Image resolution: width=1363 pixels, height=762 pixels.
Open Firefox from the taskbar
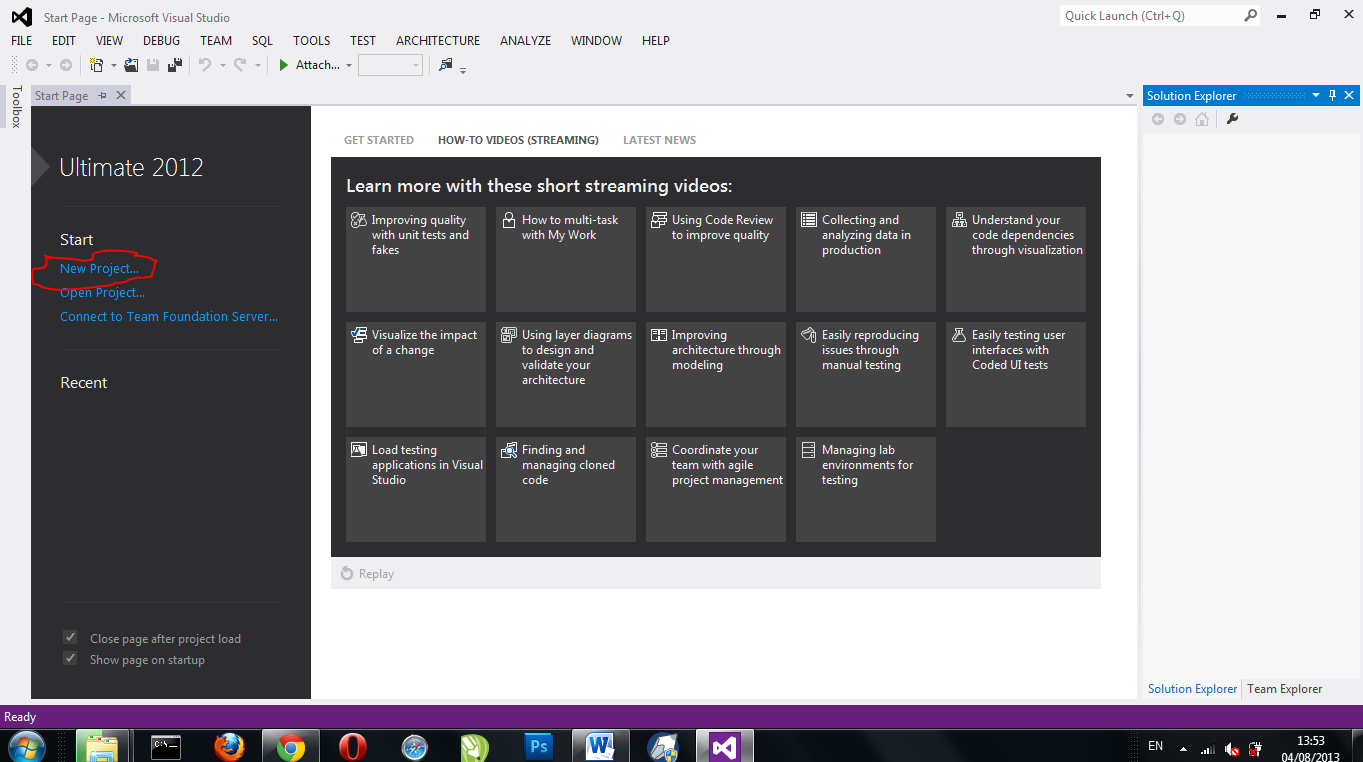pos(229,746)
